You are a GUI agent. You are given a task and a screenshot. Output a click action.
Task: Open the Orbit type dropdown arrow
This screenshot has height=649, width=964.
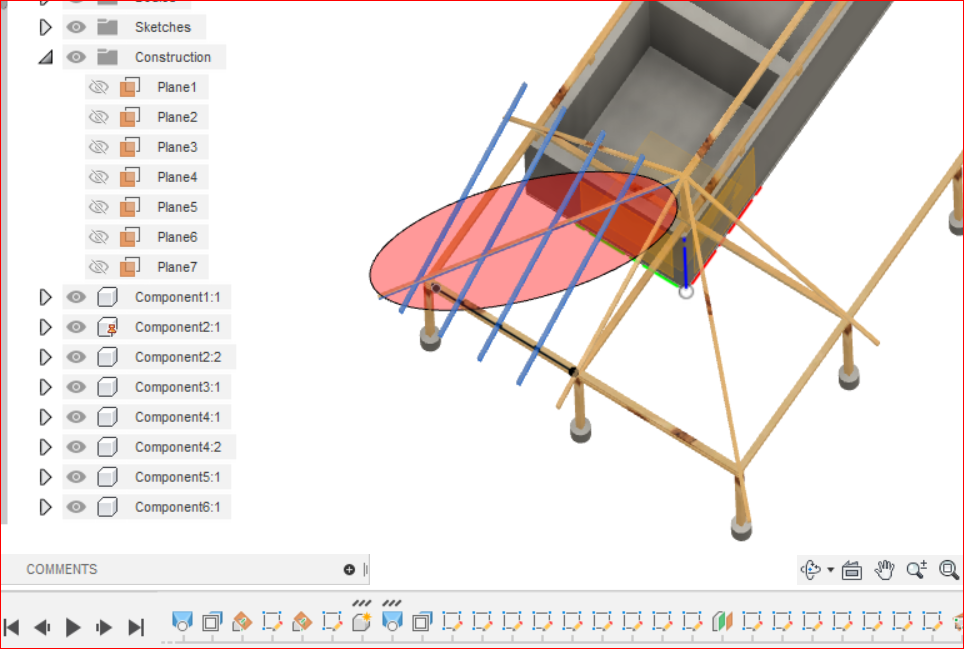[831, 570]
